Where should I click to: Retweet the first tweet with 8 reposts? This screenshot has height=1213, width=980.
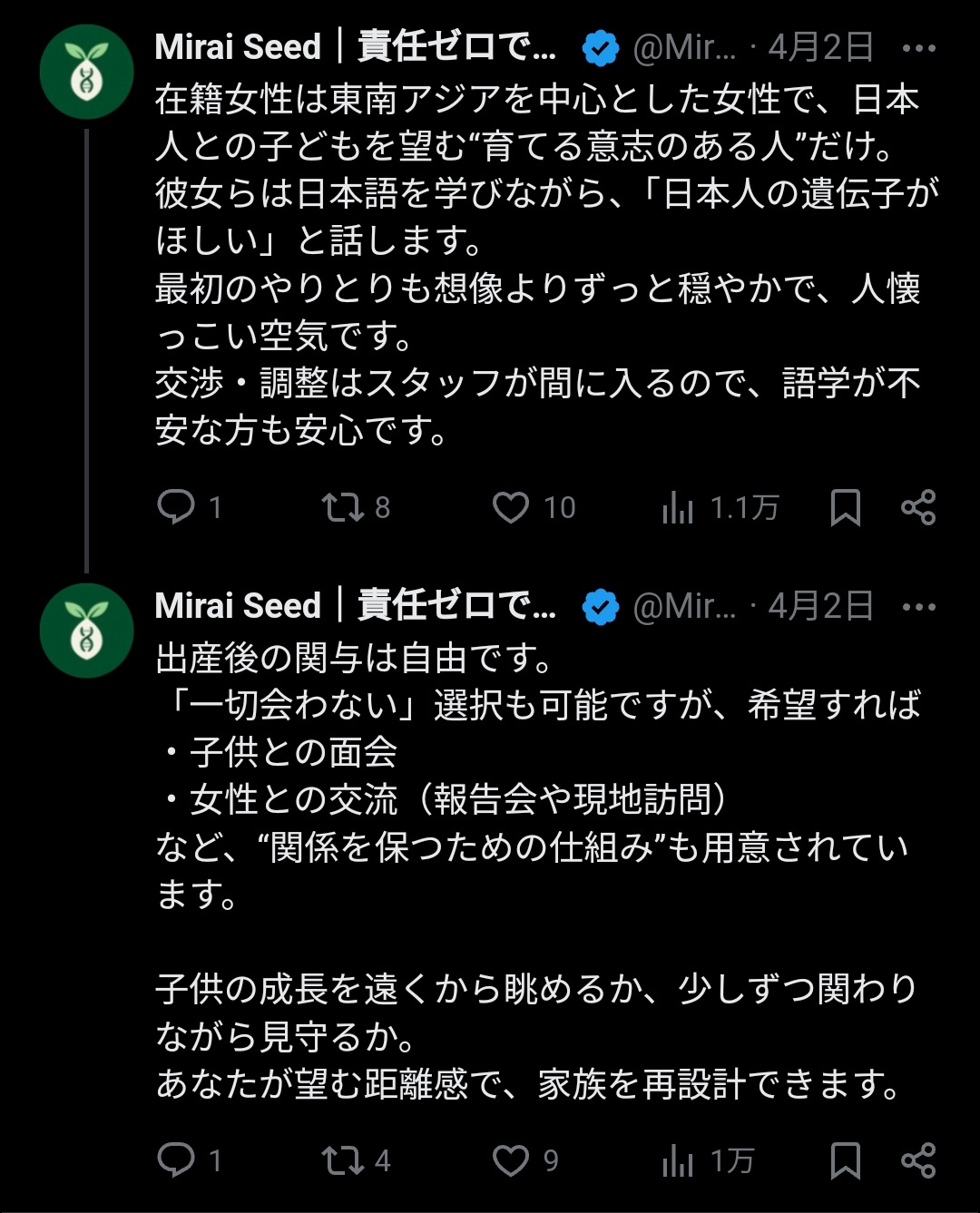pyautogui.click(x=343, y=507)
